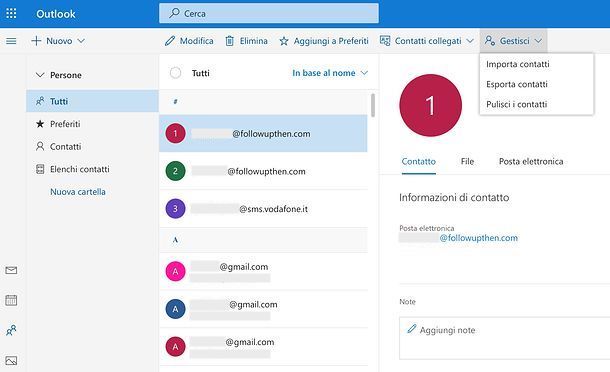Click the Aggiungi a Preferiti star icon
The width and height of the screenshot is (610, 372).
click(284, 41)
